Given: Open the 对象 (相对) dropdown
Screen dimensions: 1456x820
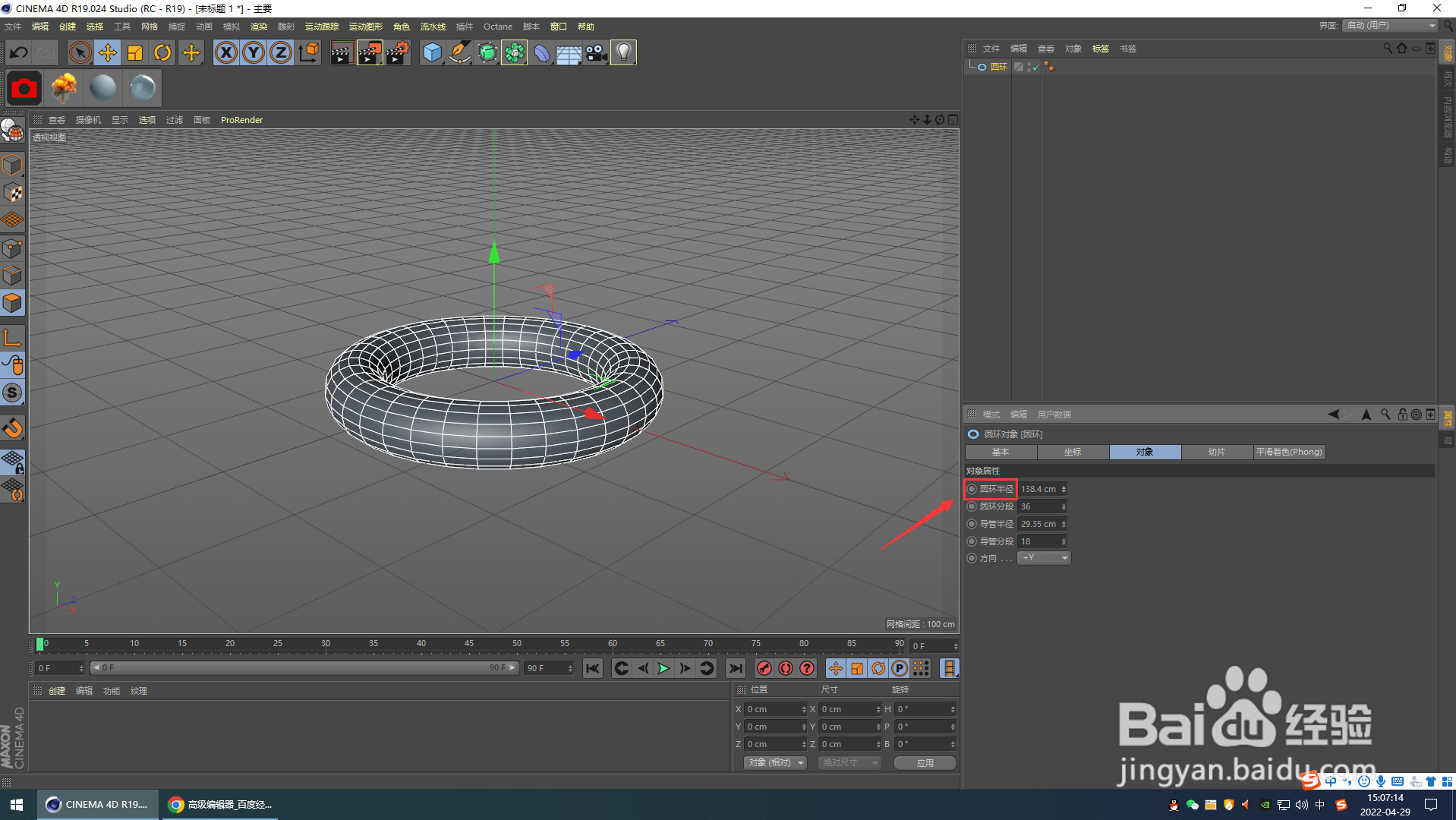Looking at the screenshot, I should [774, 762].
